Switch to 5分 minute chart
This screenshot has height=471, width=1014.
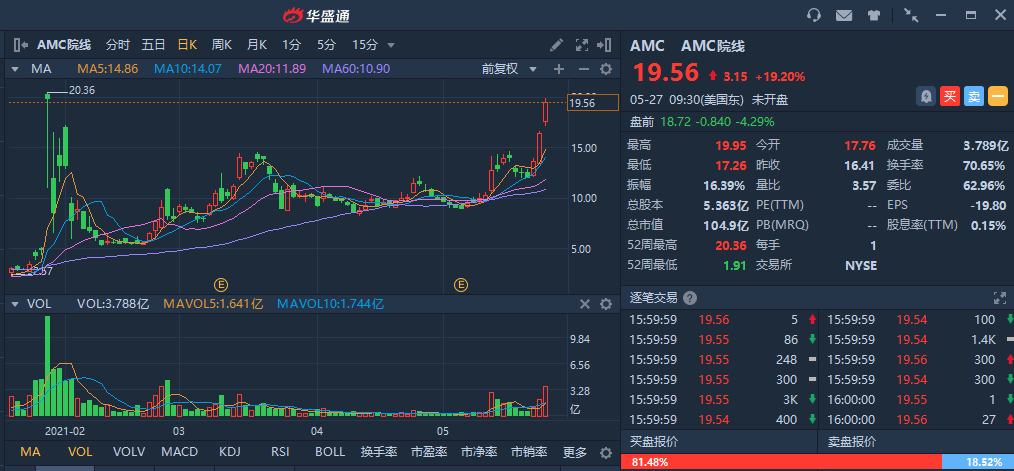327,45
